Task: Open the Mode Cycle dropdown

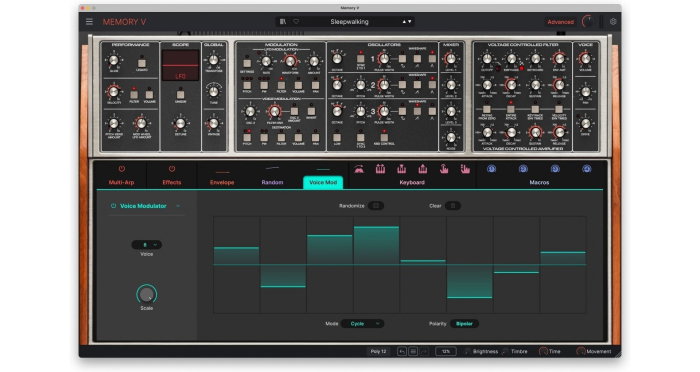Action: [x=362, y=324]
